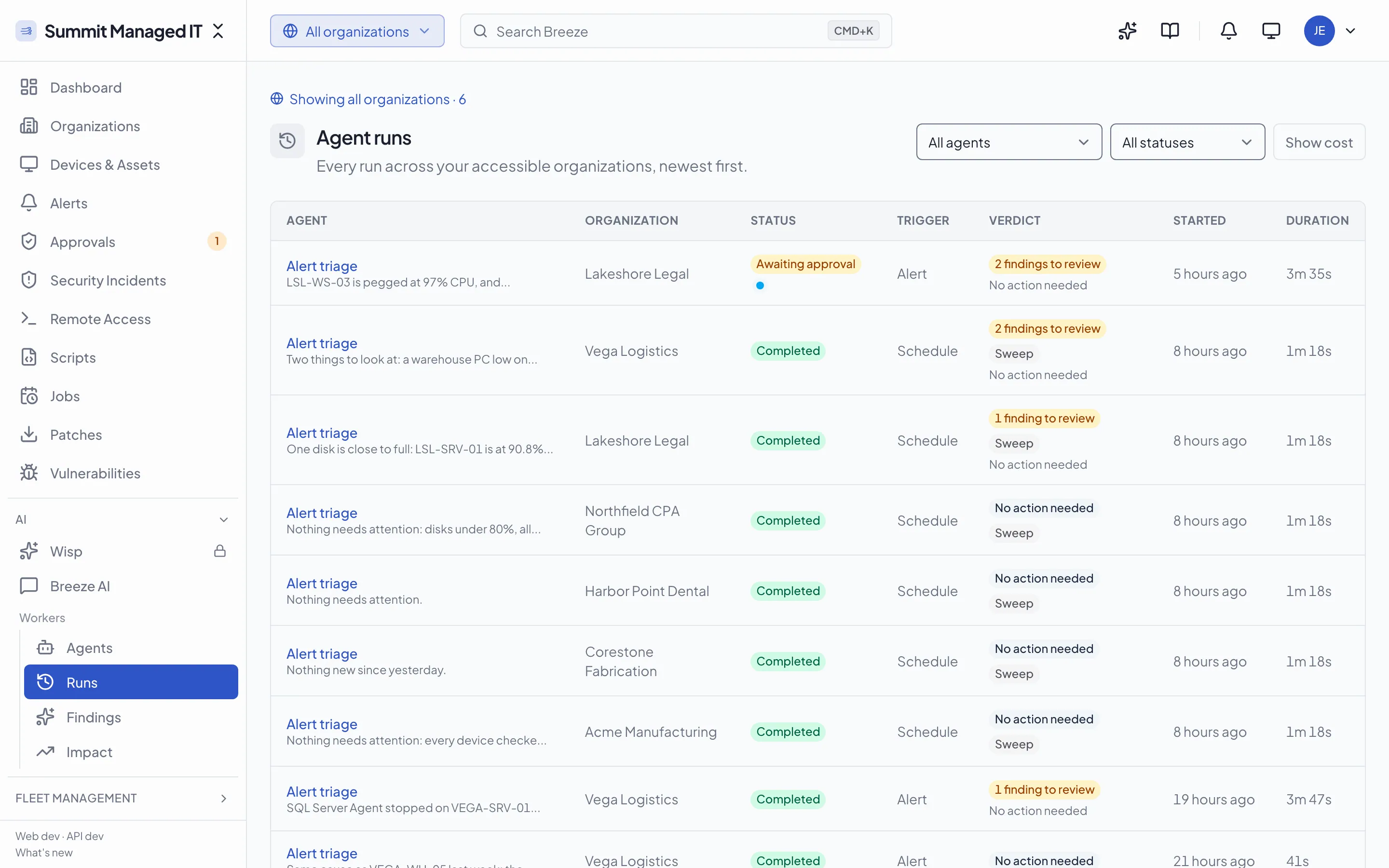Image resolution: width=1389 pixels, height=868 pixels.
Task: Open Approvals with 1 pending badge
Action: coord(123,242)
